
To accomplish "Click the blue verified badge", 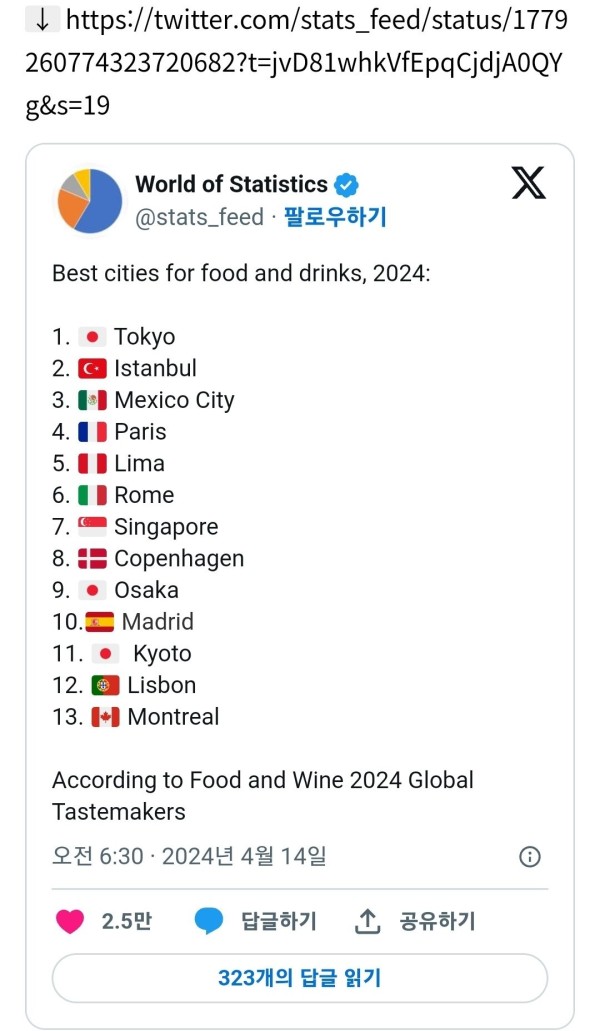I will (346, 185).
